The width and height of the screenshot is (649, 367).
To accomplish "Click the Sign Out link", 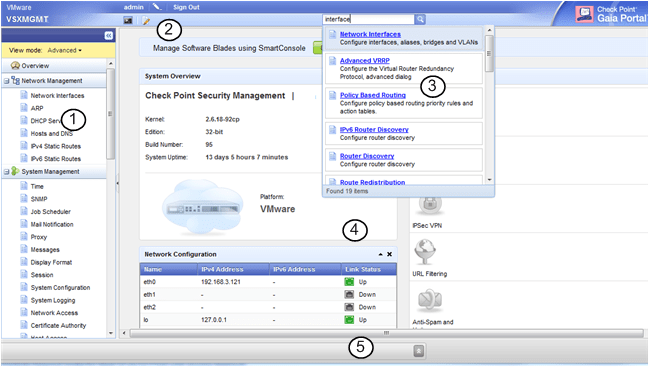I will [186, 7].
